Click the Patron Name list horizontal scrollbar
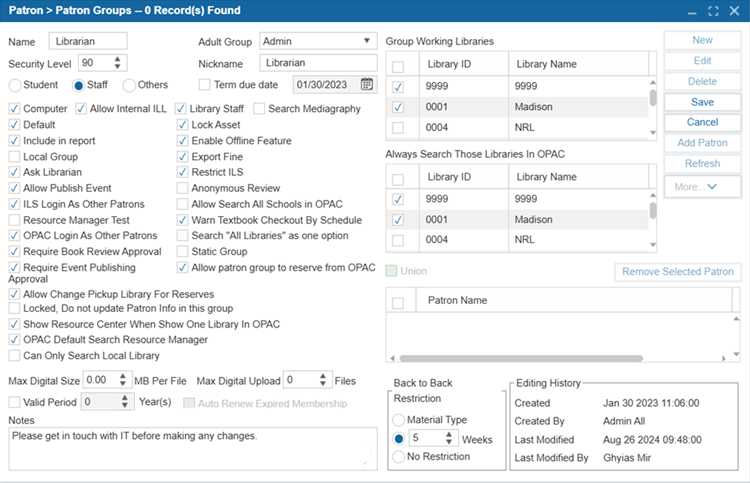 521,358
